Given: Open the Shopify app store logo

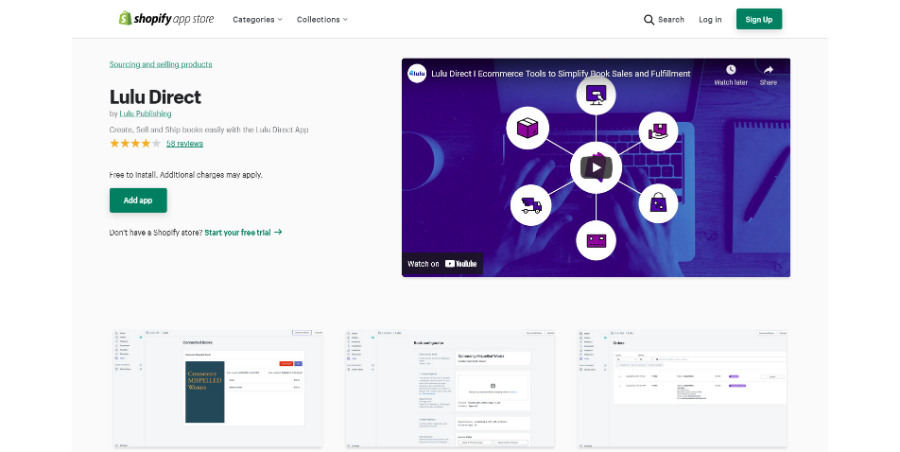Looking at the screenshot, I should click(166, 19).
